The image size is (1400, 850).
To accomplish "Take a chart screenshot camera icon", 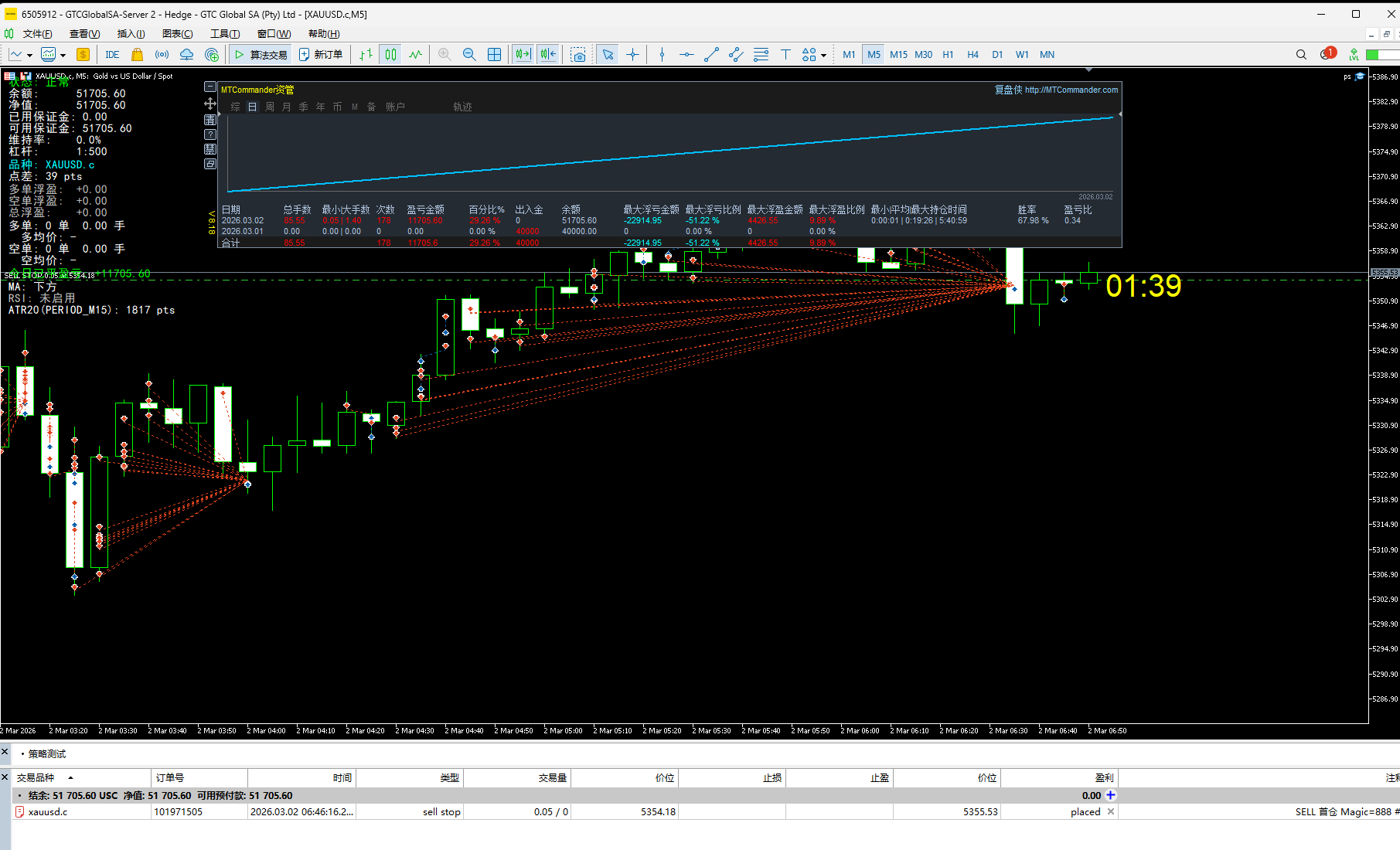I will (577, 54).
